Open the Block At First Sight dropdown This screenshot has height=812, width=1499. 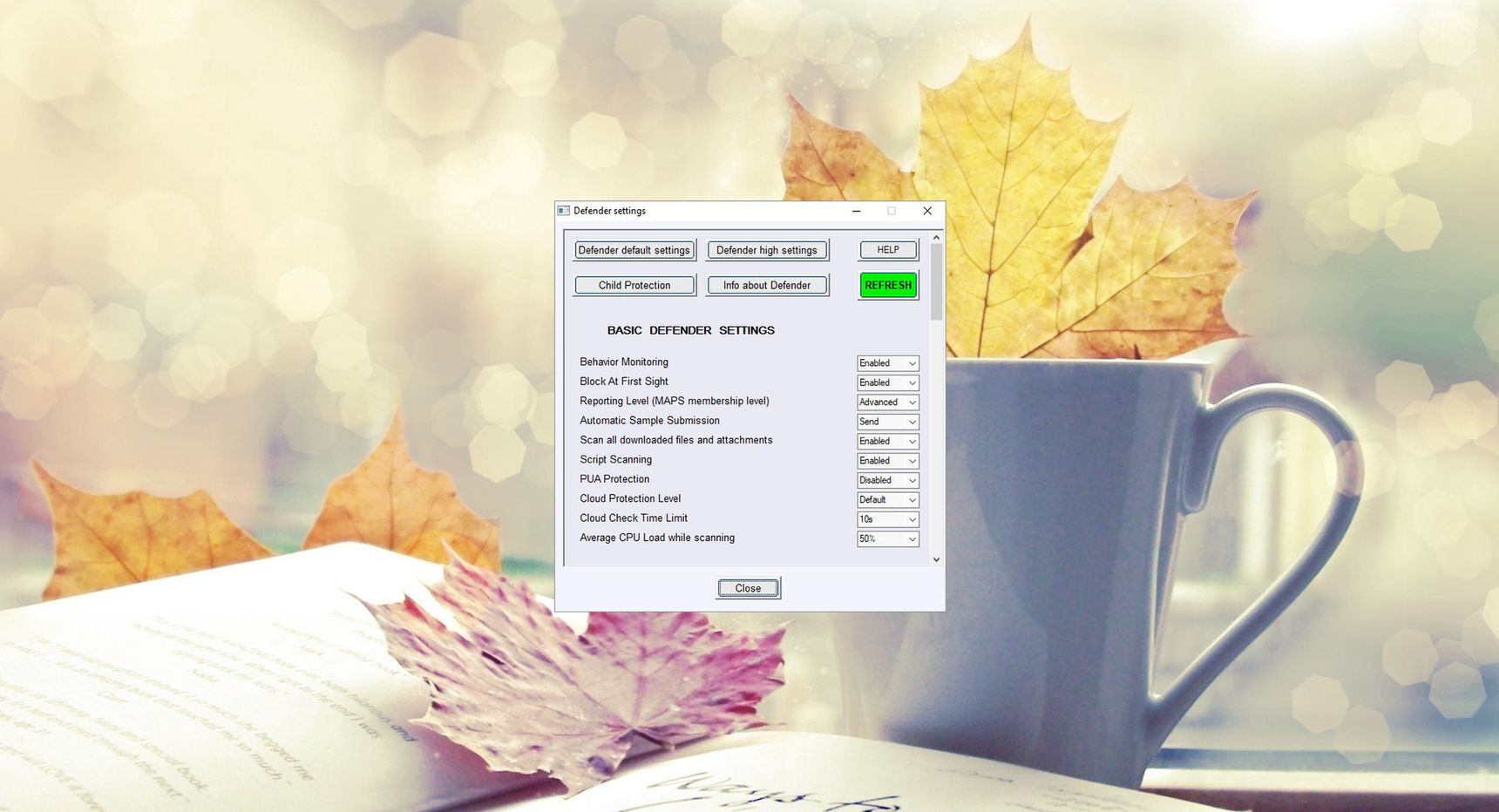click(x=887, y=382)
